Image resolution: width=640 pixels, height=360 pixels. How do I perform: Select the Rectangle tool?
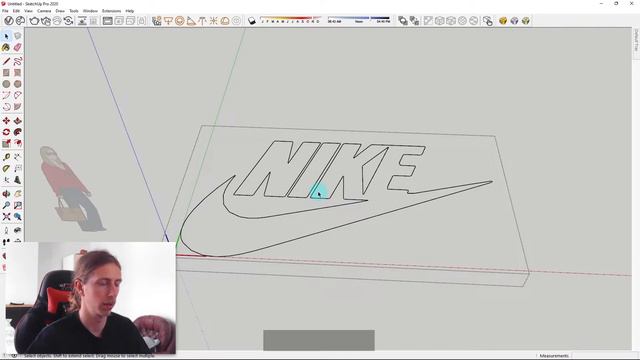click(x=6, y=73)
